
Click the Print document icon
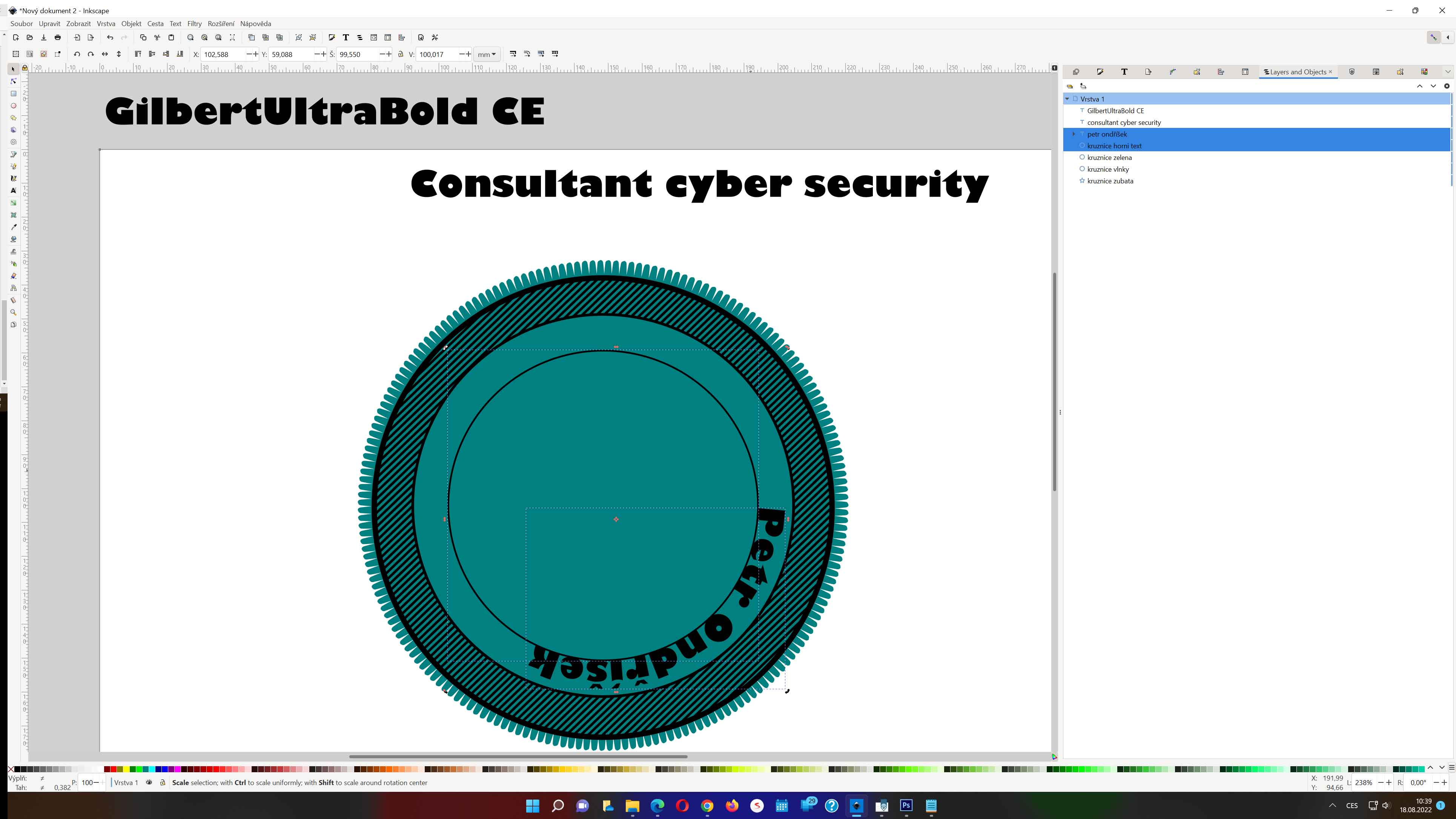click(58, 37)
